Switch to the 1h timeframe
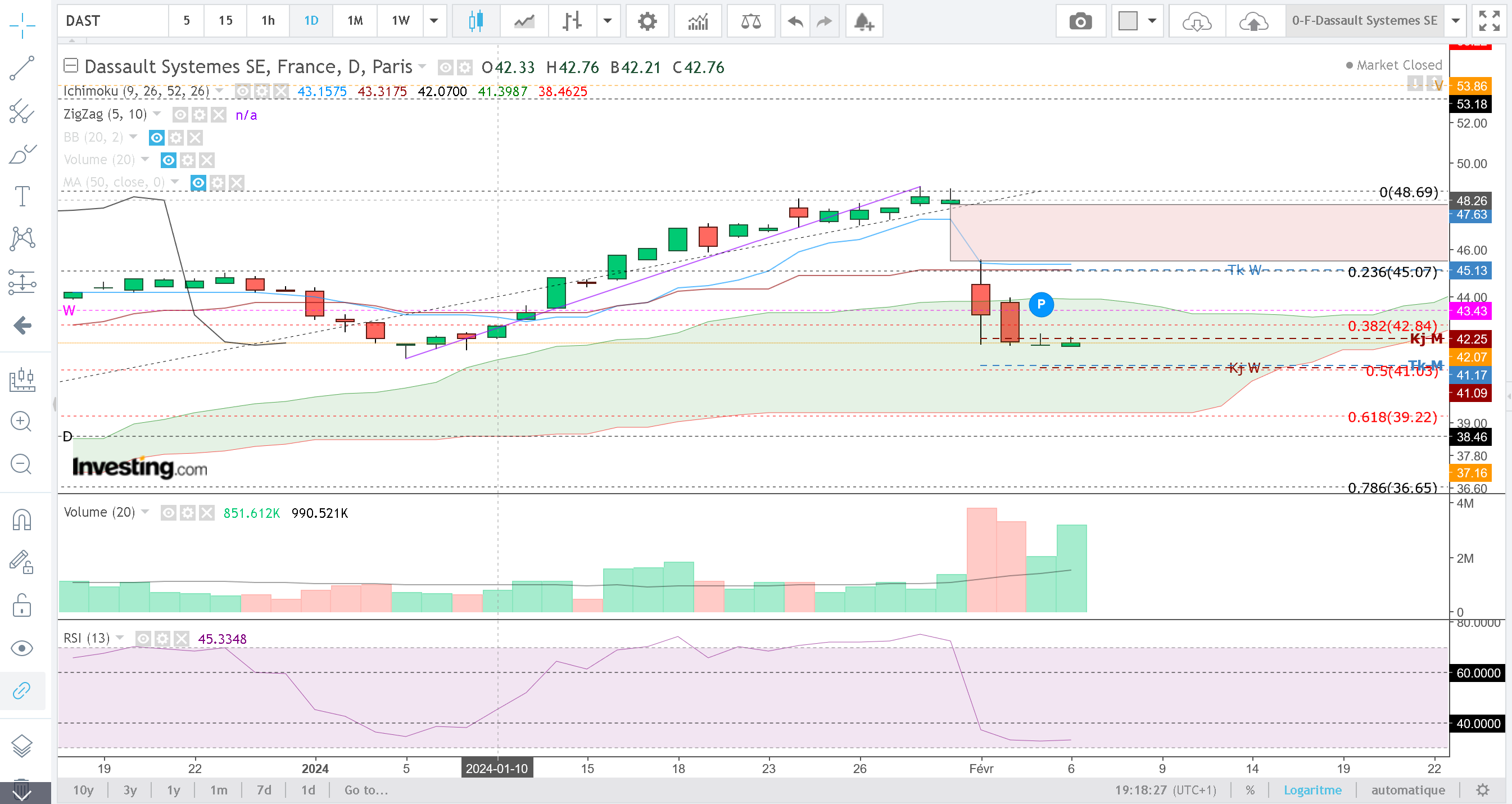 pyautogui.click(x=268, y=21)
